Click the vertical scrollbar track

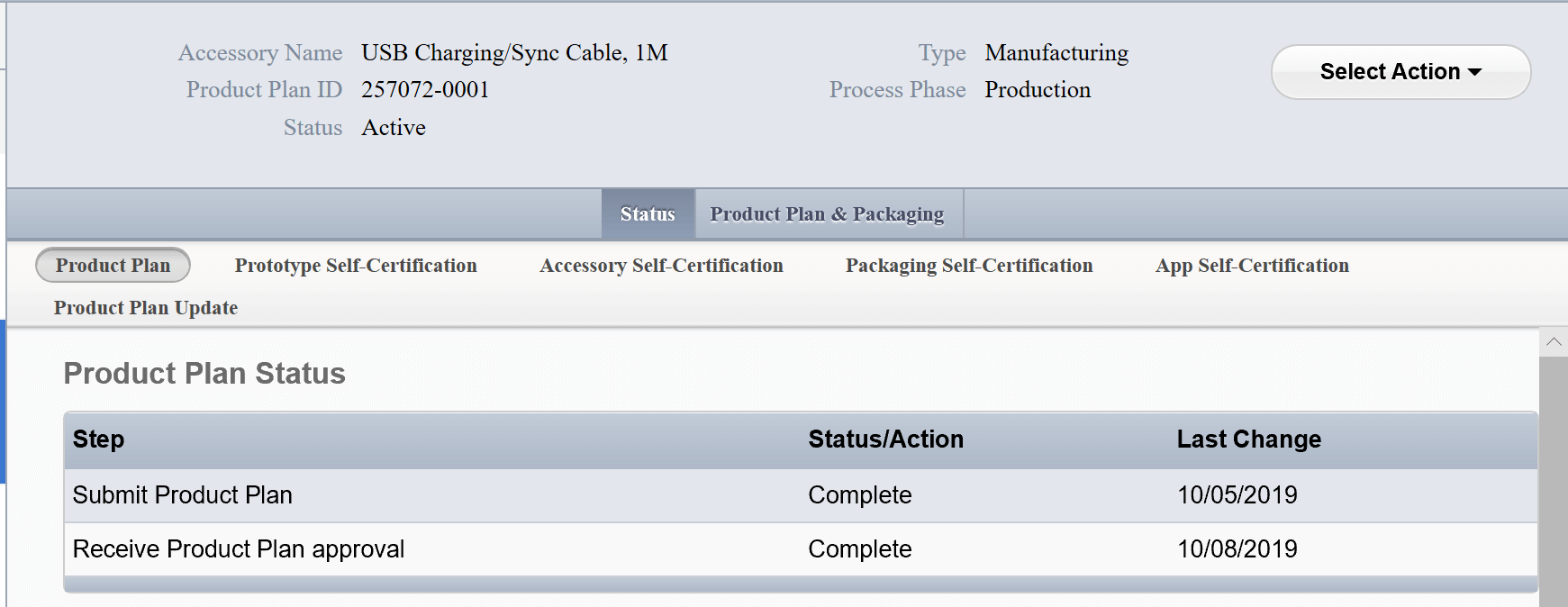click(1554, 477)
